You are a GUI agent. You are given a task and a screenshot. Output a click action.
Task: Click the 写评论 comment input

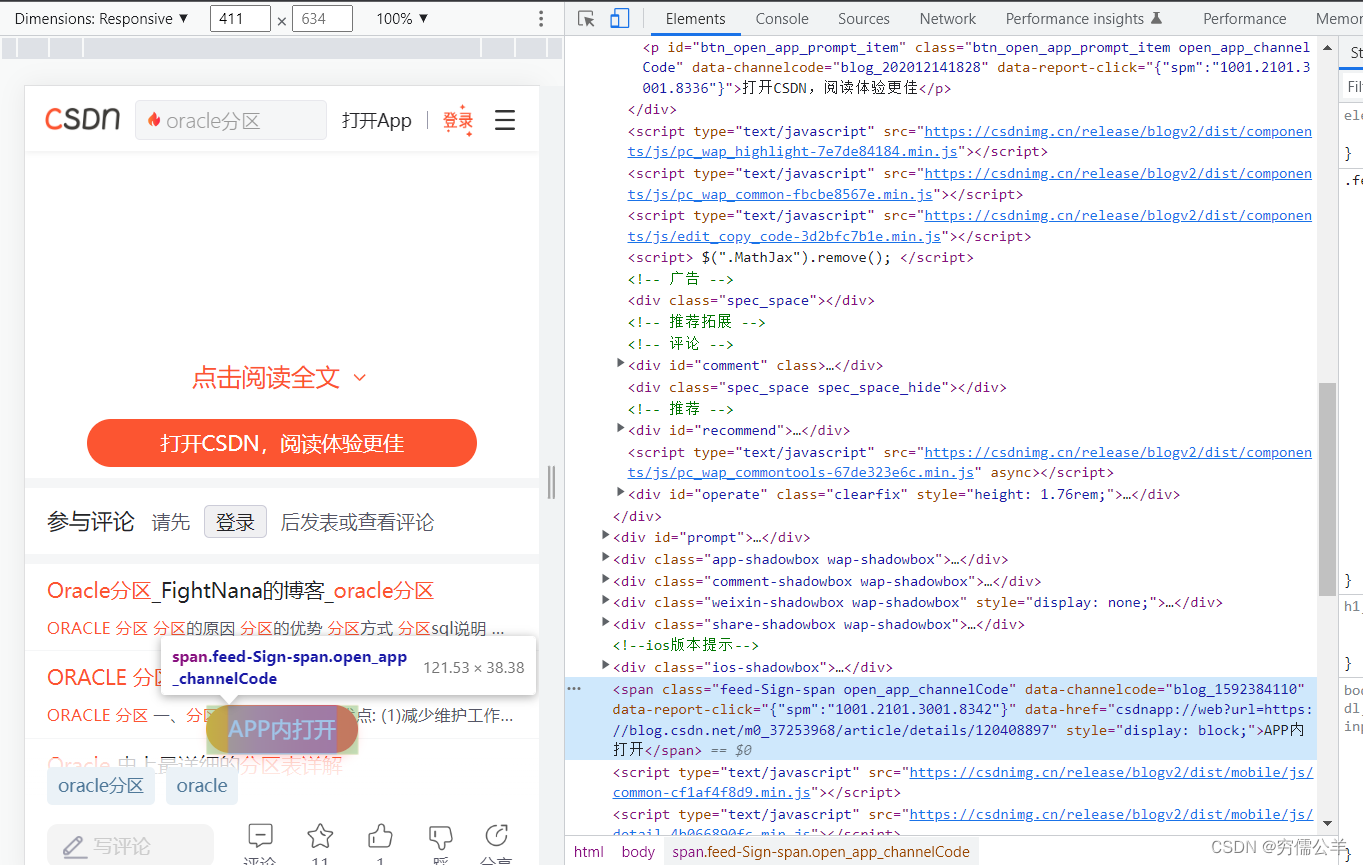[130, 845]
